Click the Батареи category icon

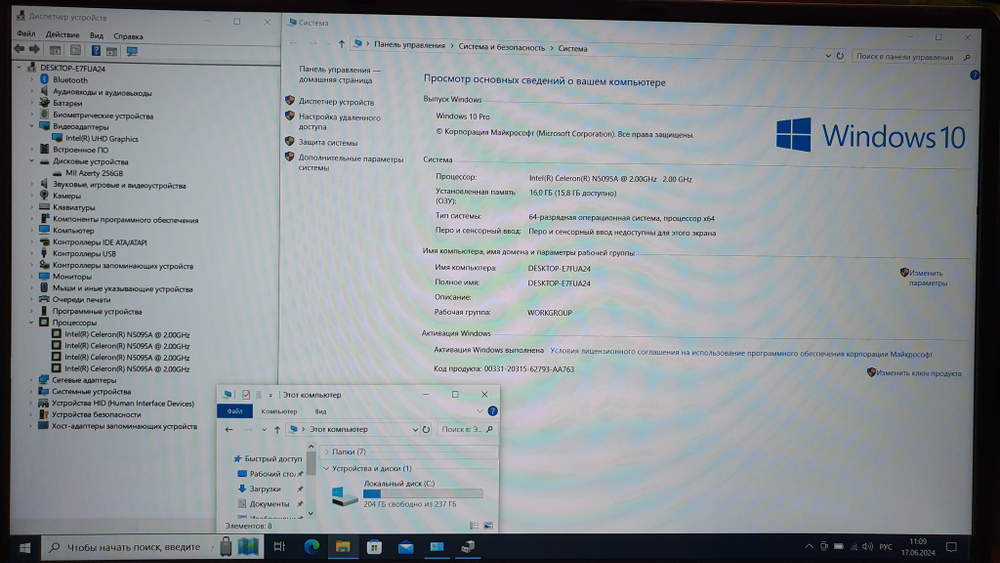point(44,103)
